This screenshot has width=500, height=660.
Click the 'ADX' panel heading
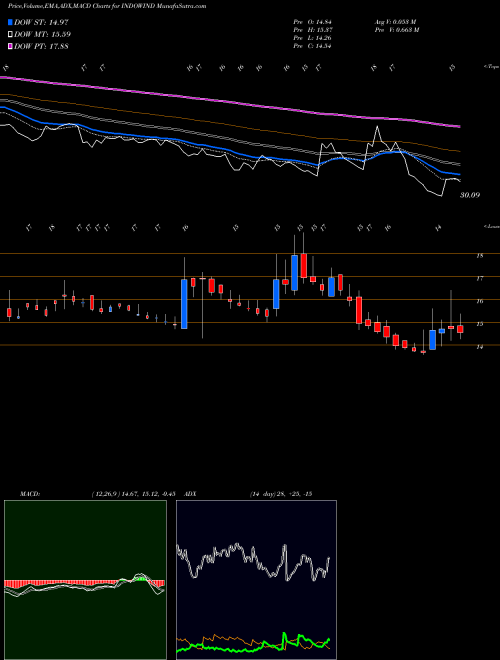190,494
